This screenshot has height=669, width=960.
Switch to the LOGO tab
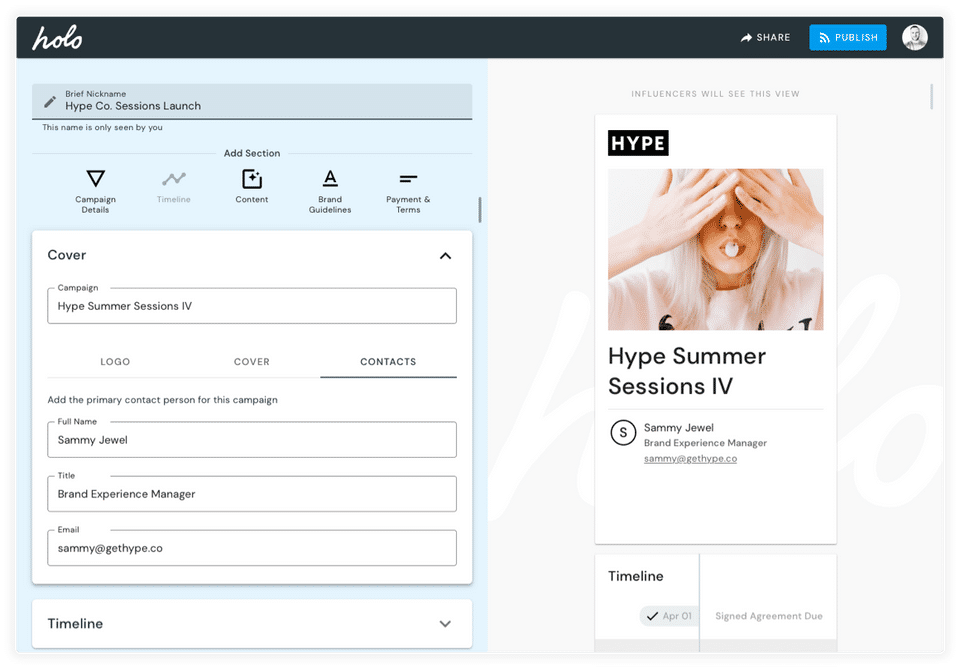pyautogui.click(x=115, y=362)
